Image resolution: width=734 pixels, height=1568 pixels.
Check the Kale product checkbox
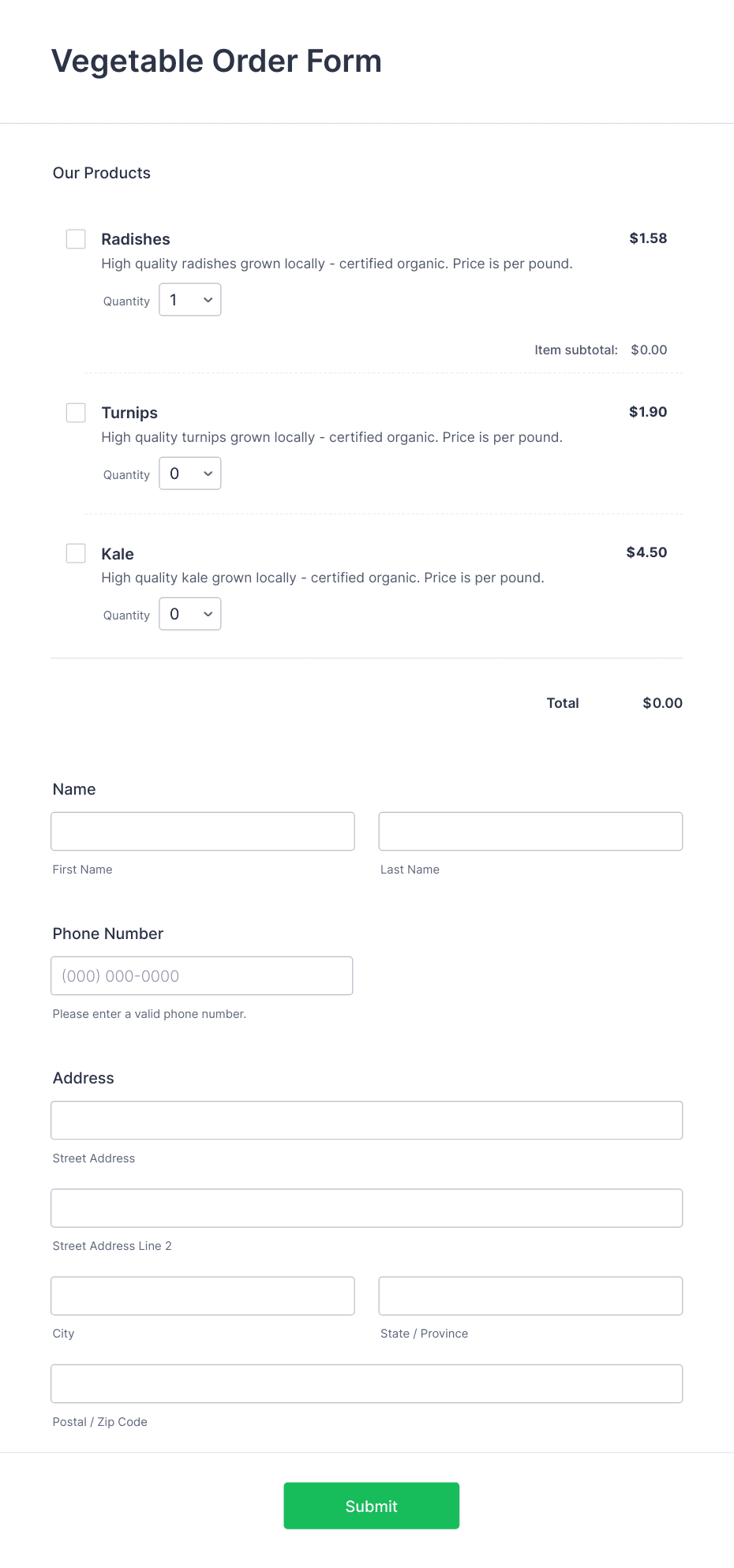pyautogui.click(x=76, y=553)
